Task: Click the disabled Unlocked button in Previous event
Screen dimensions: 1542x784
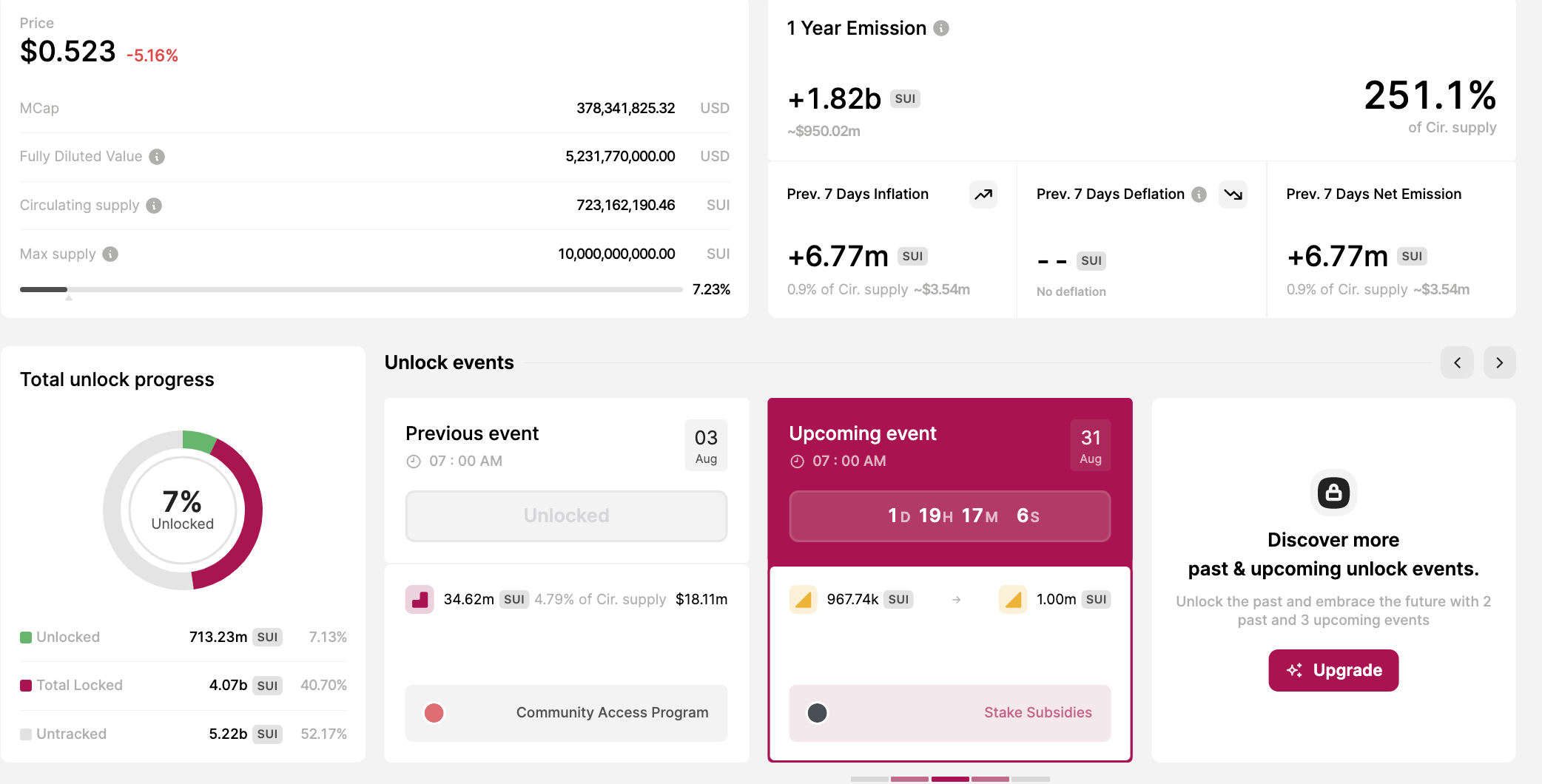Action: [566, 516]
